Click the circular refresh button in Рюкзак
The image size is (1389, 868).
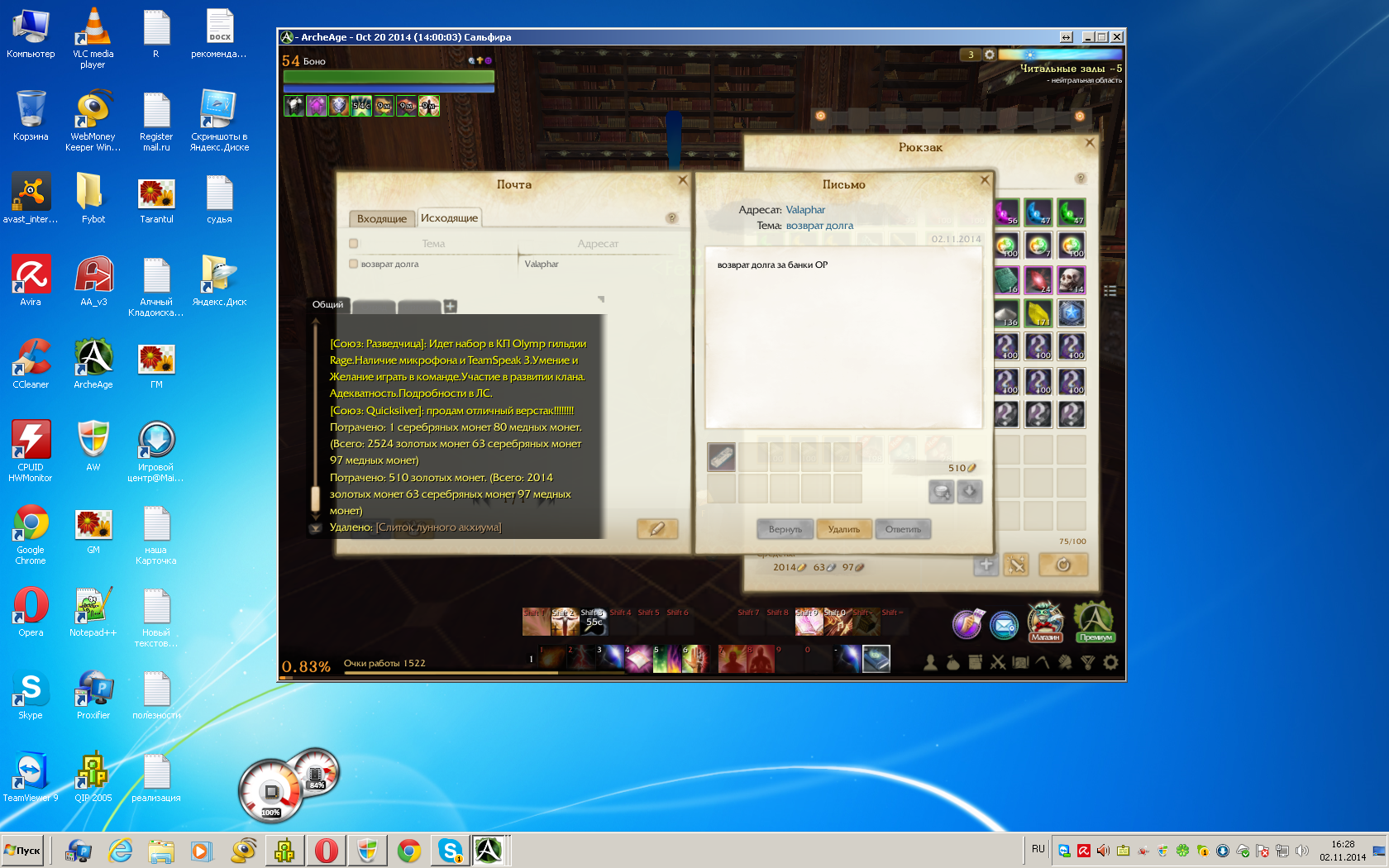(x=1063, y=565)
